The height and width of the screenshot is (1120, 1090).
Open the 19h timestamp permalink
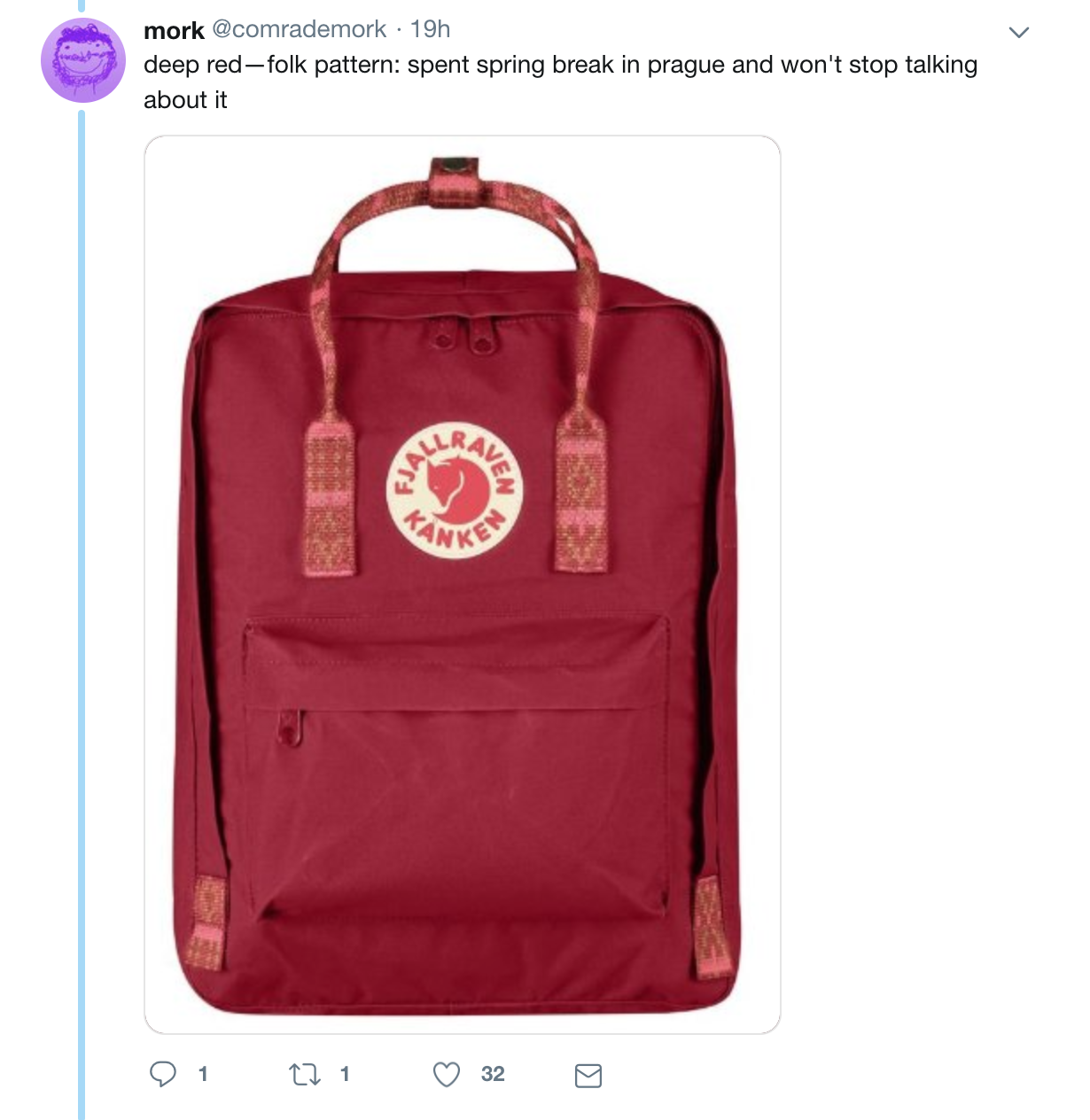point(431,29)
